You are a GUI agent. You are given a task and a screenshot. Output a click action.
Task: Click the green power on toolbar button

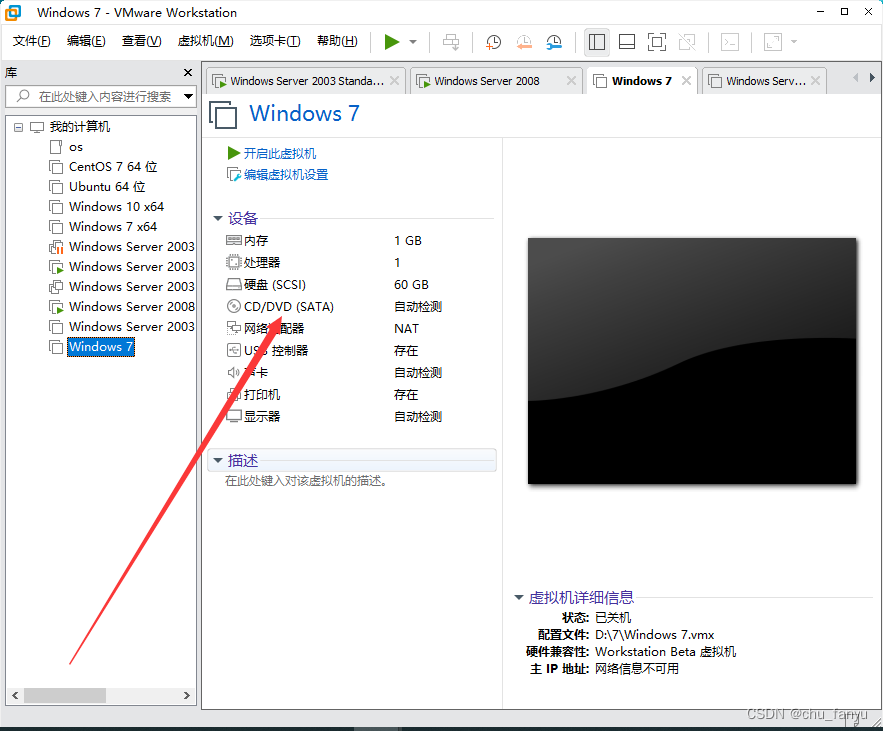click(x=391, y=42)
